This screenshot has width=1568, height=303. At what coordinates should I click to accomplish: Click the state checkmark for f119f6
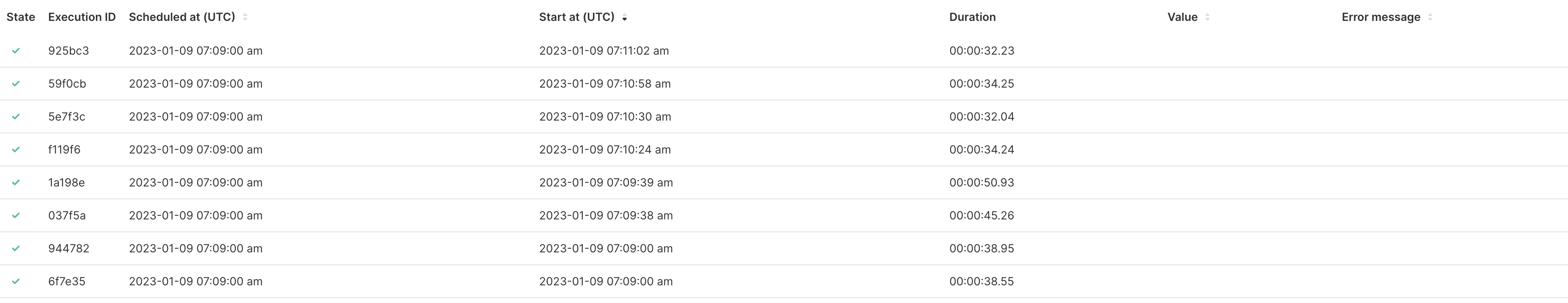click(x=16, y=149)
